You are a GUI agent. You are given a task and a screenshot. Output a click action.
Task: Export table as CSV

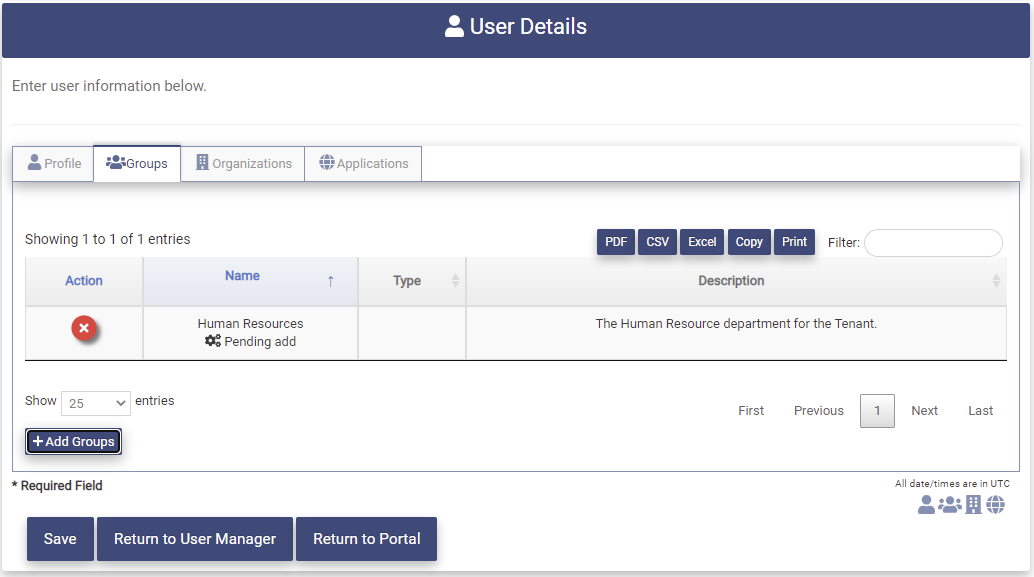pos(657,242)
